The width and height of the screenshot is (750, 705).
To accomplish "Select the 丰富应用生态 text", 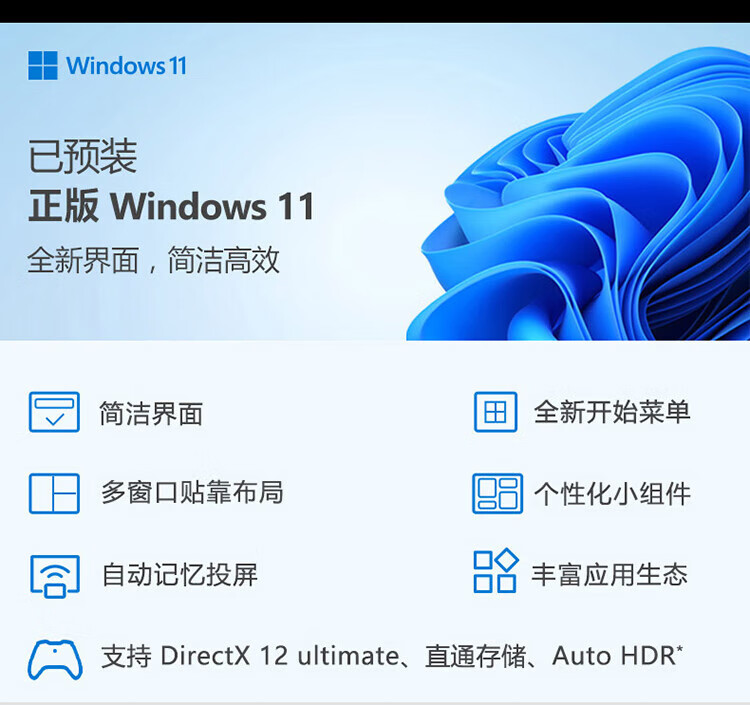I will click(610, 574).
